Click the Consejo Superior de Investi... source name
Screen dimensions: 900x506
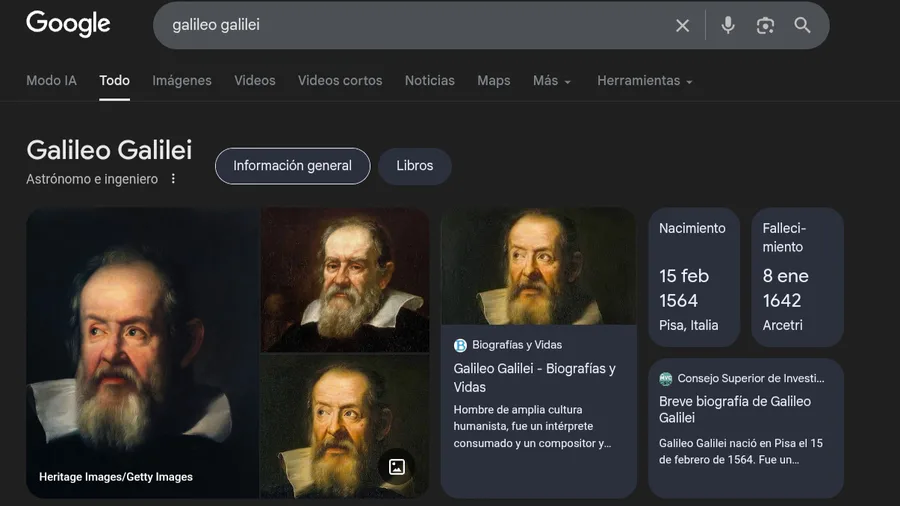pos(751,379)
